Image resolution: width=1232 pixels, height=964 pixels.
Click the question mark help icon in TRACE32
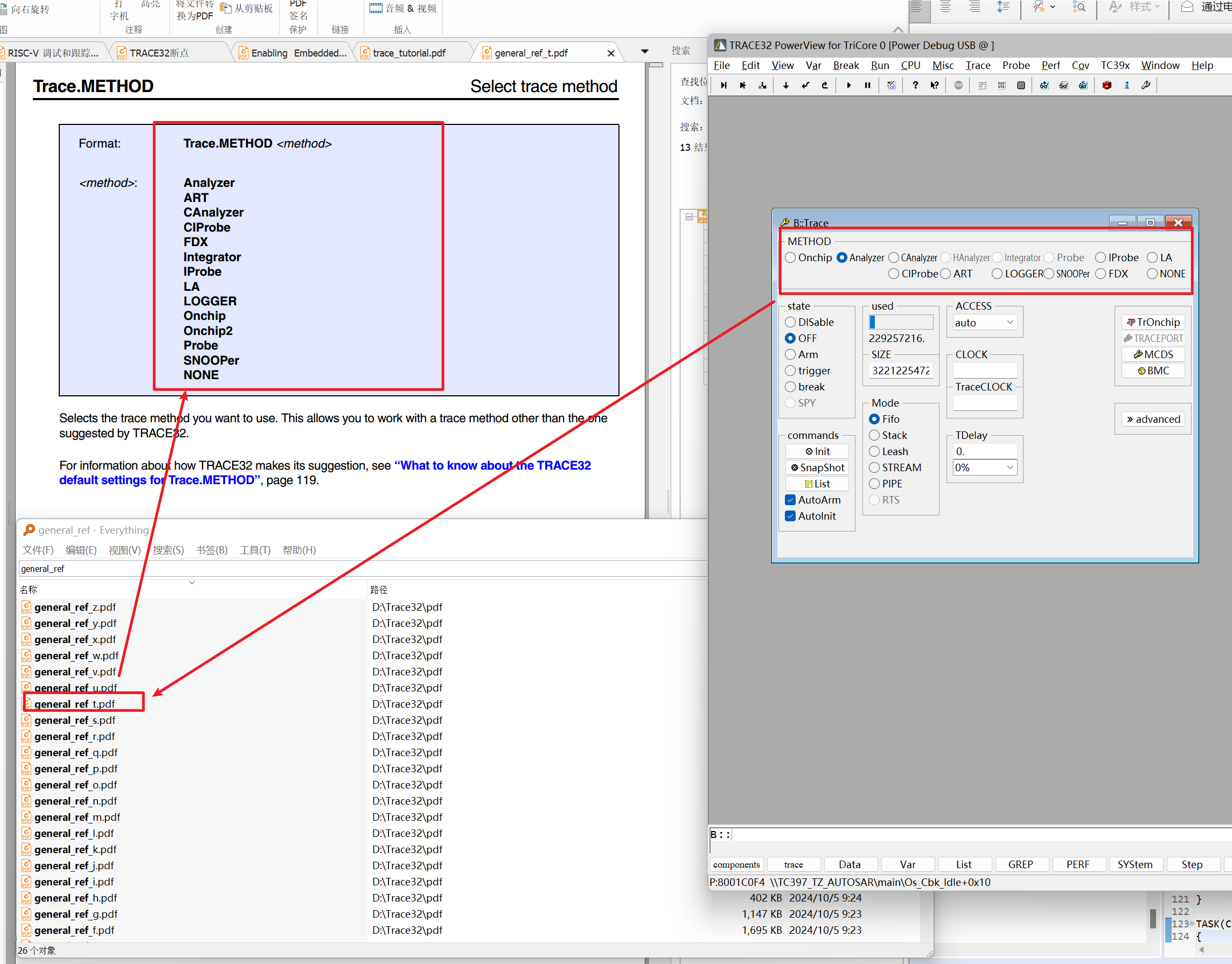coord(915,85)
